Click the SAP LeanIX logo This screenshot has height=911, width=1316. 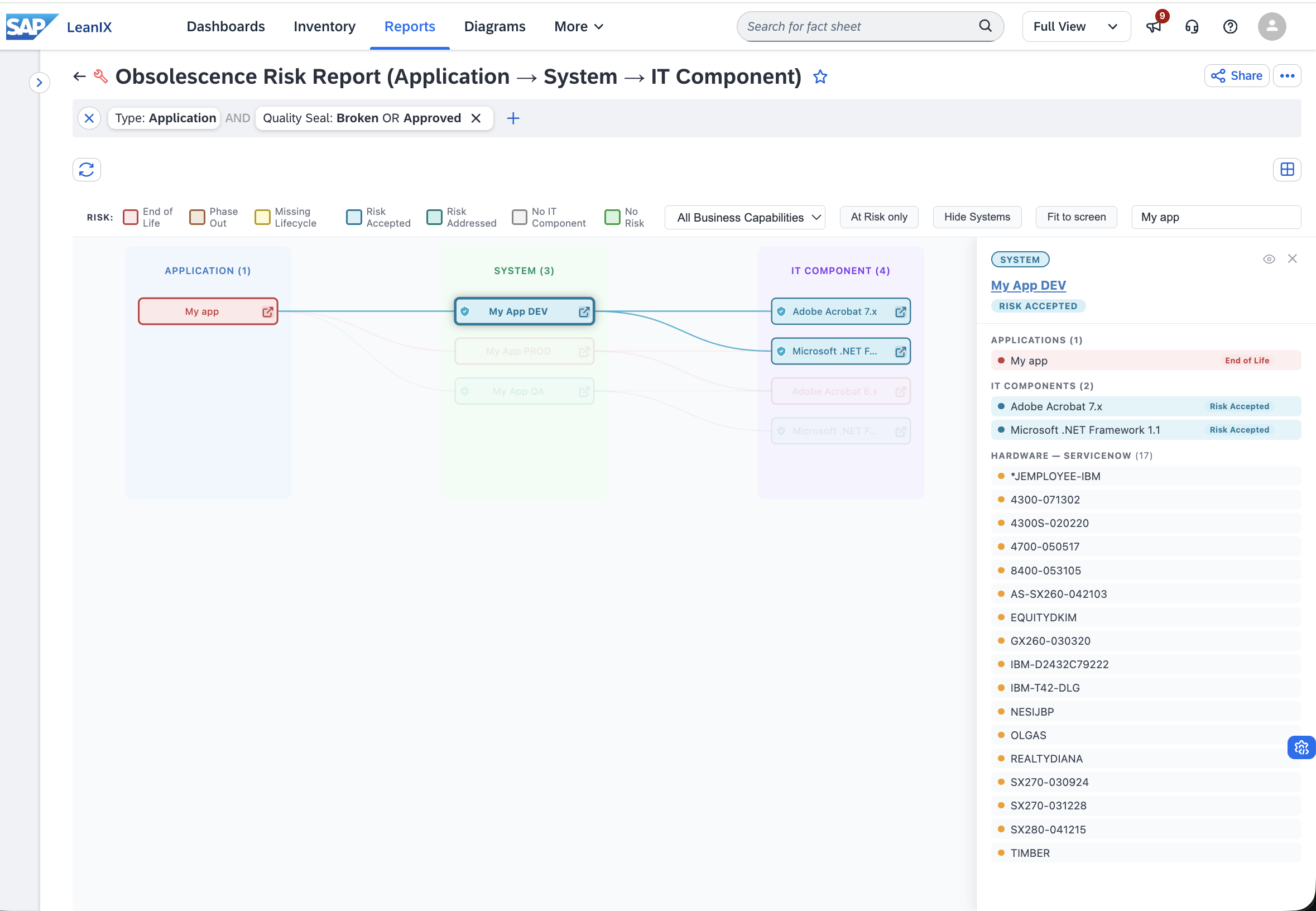click(x=59, y=26)
